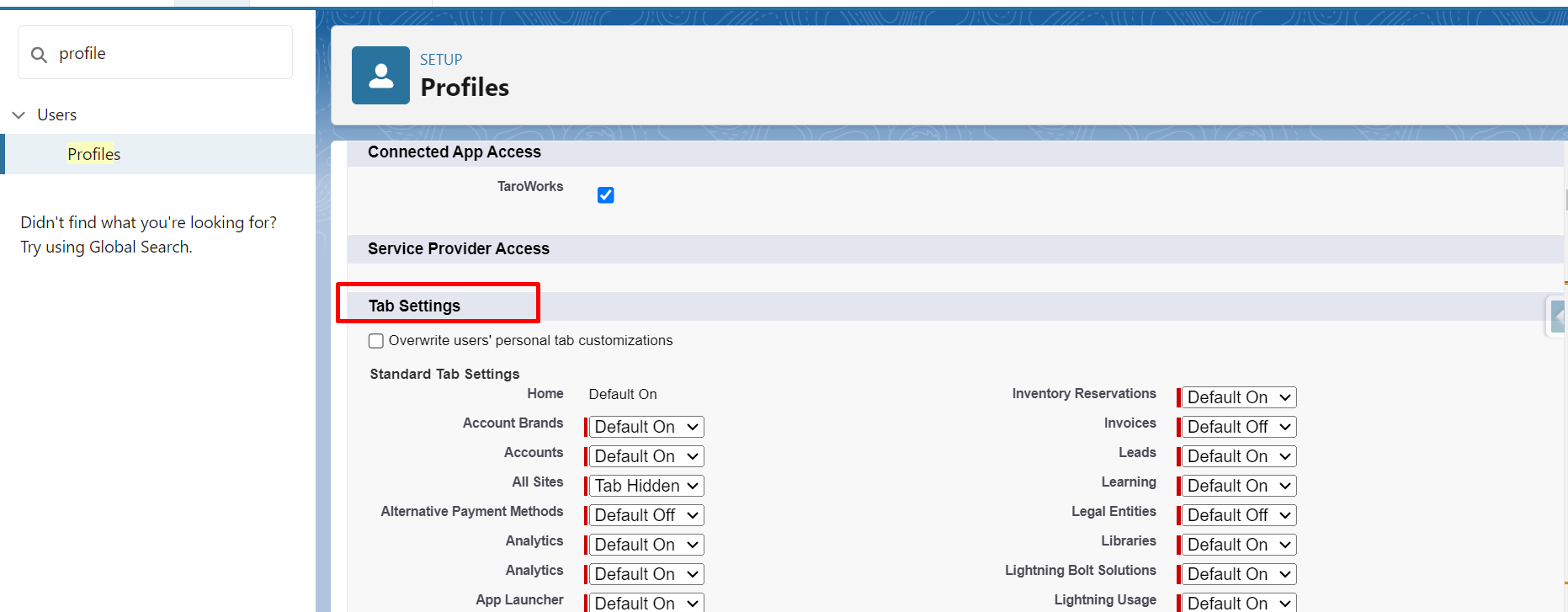This screenshot has width=1568, height=612.
Task: Click the Quick Find search field
Action: 168,53
